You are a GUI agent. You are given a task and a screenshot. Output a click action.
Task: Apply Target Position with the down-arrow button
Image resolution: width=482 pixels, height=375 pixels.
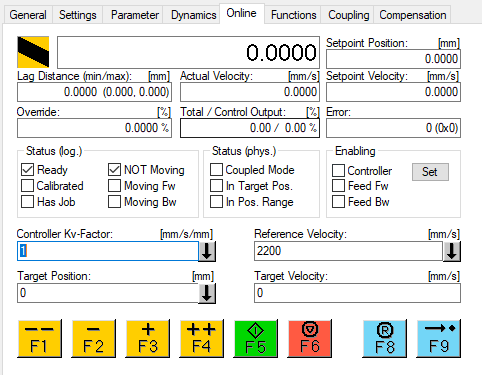pyautogui.click(x=207, y=293)
